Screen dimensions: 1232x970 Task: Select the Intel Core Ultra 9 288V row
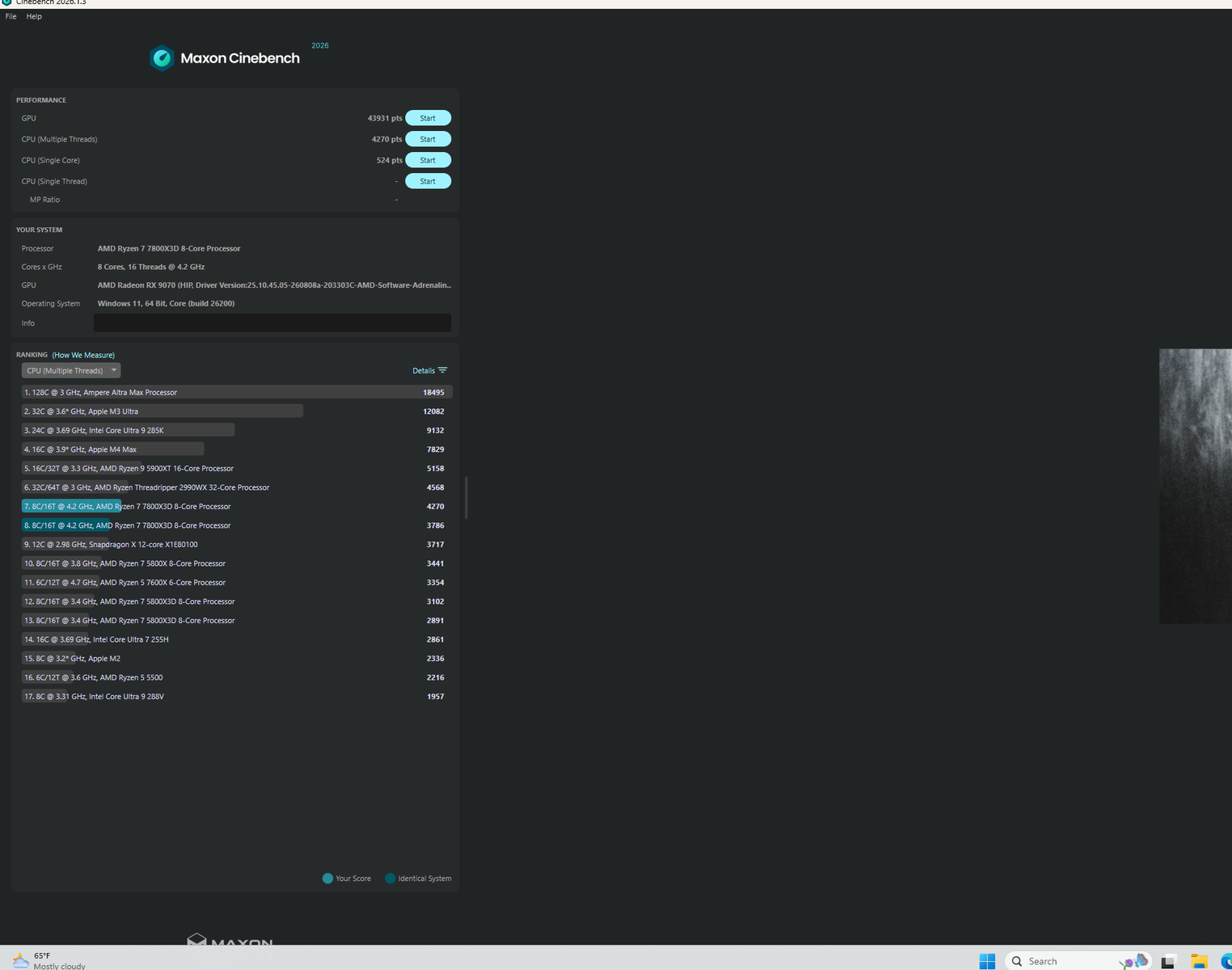(236, 696)
